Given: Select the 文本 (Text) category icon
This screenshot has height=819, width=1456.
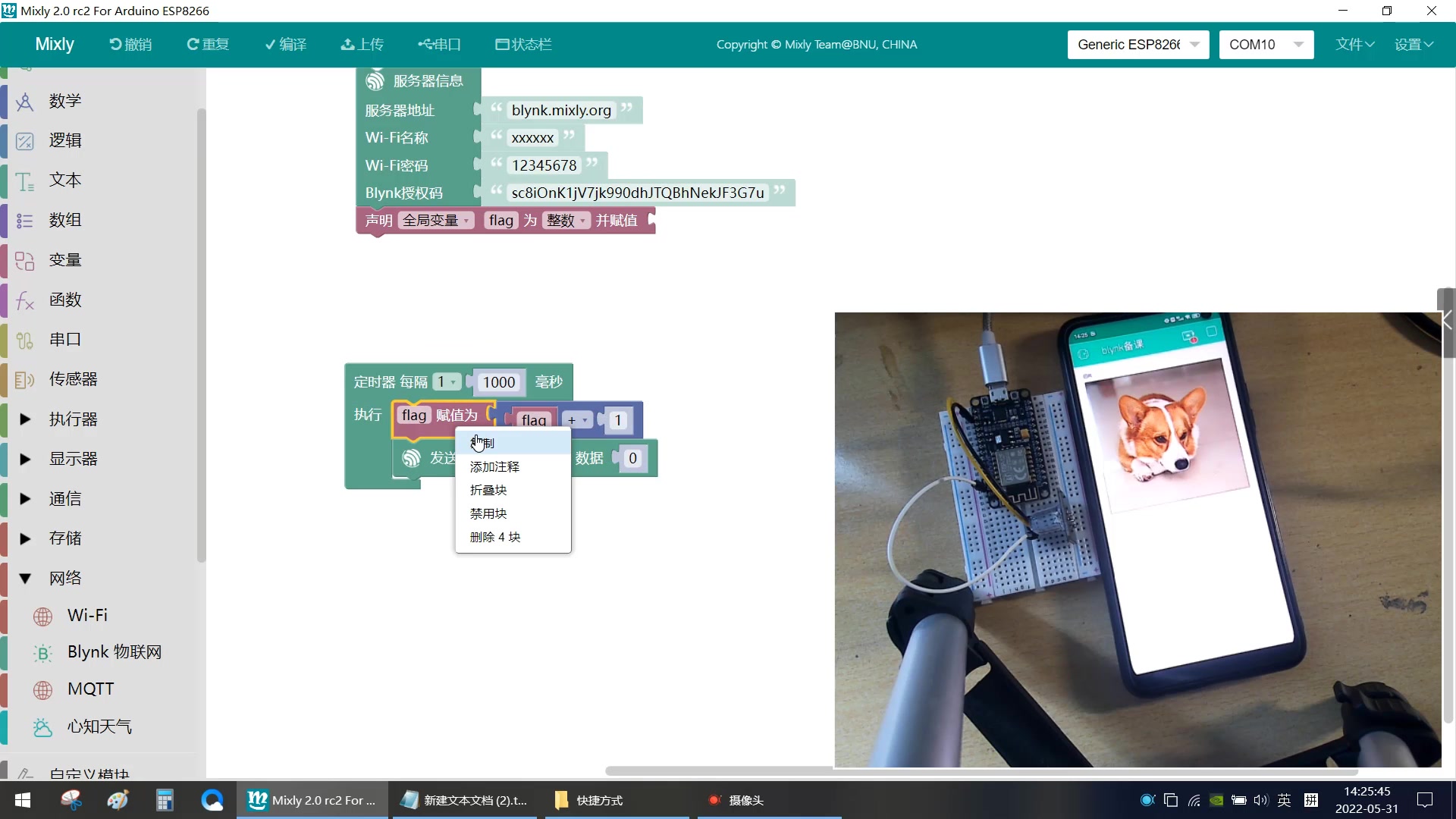Looking at the screenshot, I should [x=25, y=180].
